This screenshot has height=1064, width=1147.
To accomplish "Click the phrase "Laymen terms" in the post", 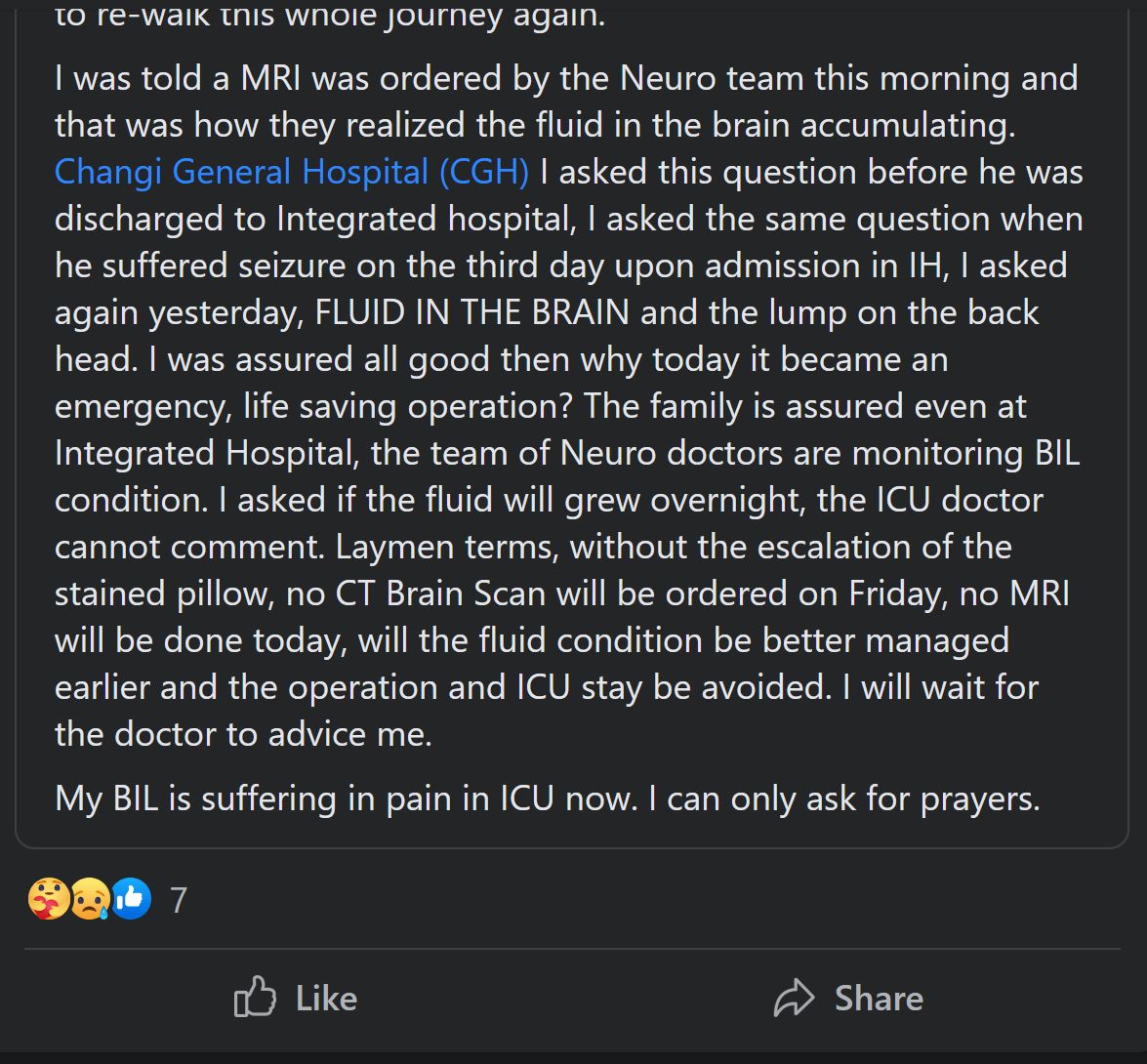I will coord(447,547).
